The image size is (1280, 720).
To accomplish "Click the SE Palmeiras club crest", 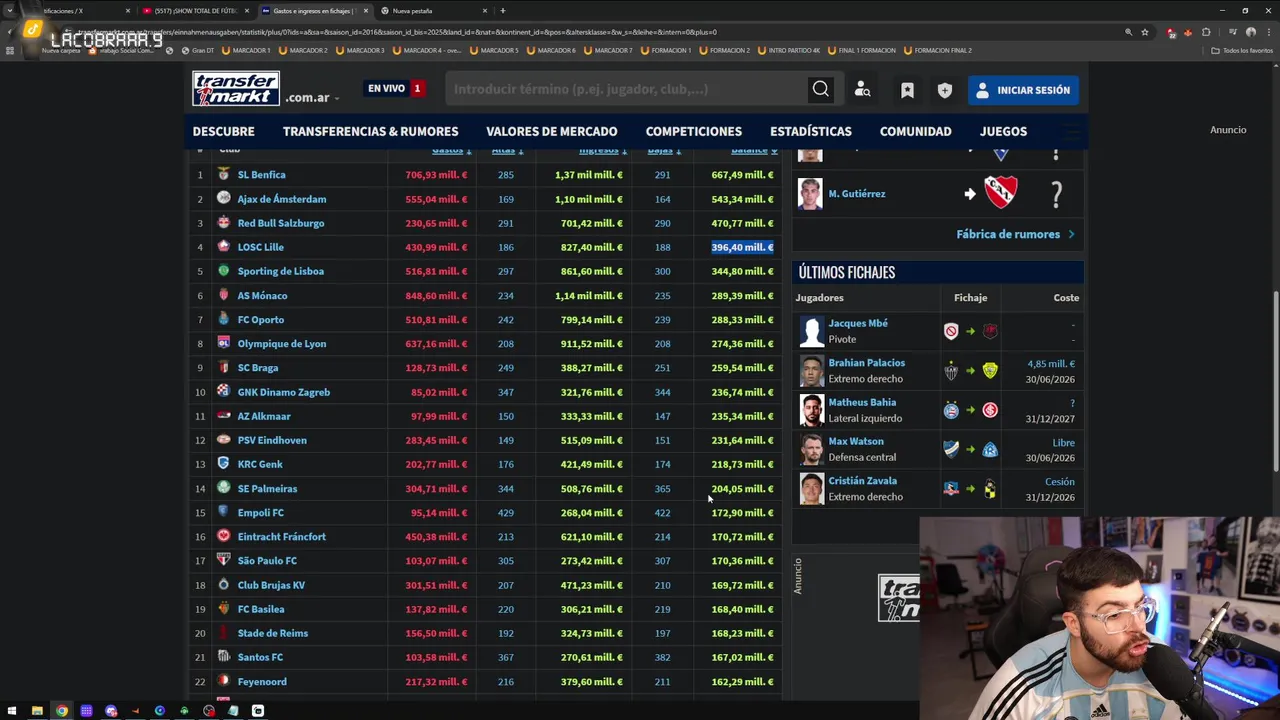I will pos(224,488).
